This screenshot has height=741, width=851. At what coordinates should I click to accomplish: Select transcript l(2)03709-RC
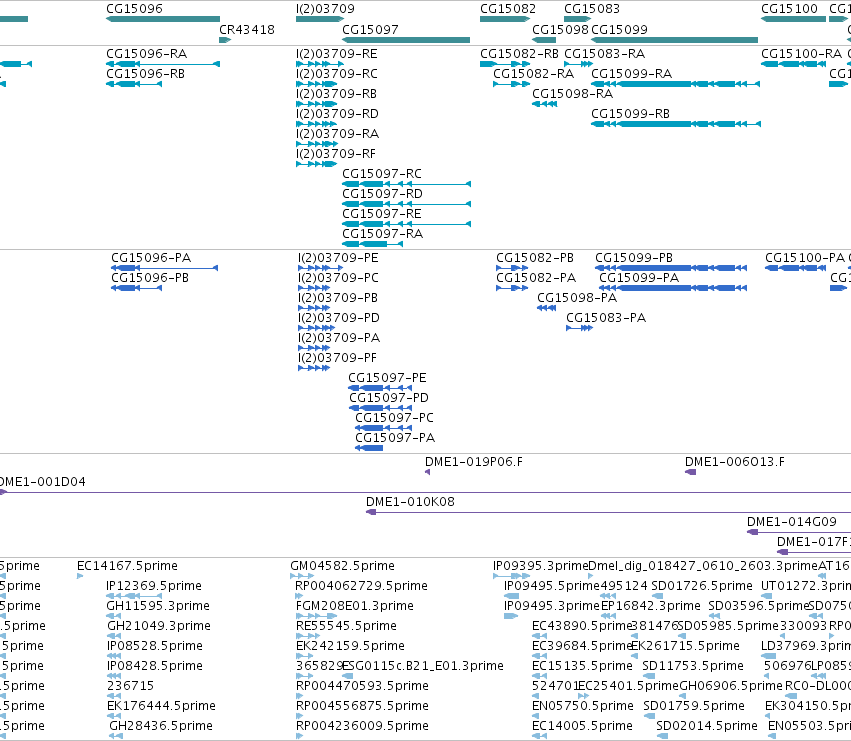point(336,74)
